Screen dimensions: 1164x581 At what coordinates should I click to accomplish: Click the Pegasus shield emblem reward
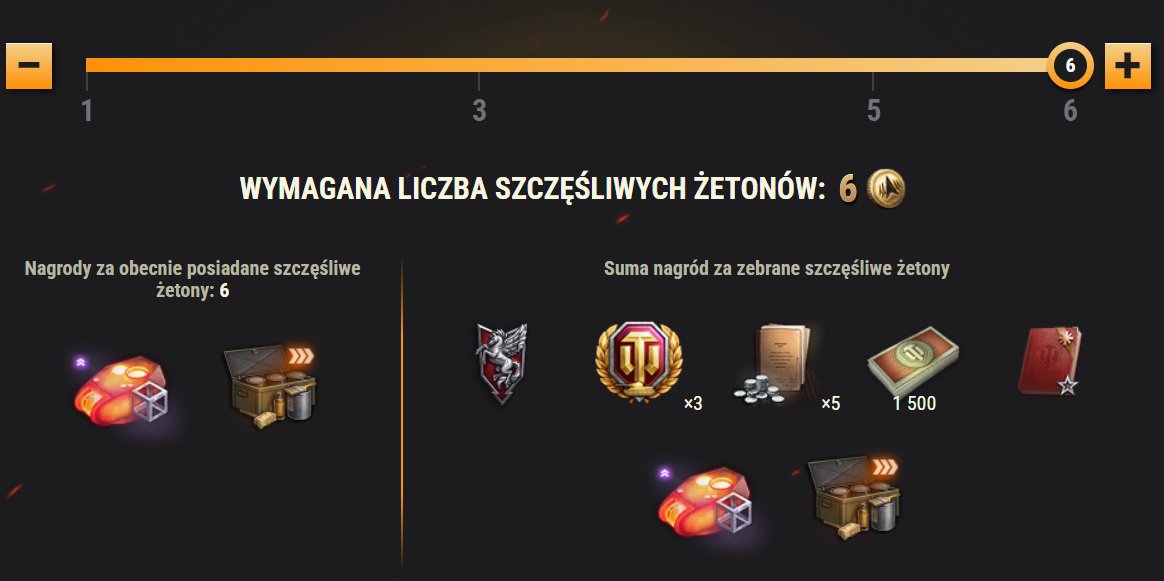(x=502, y=363)
